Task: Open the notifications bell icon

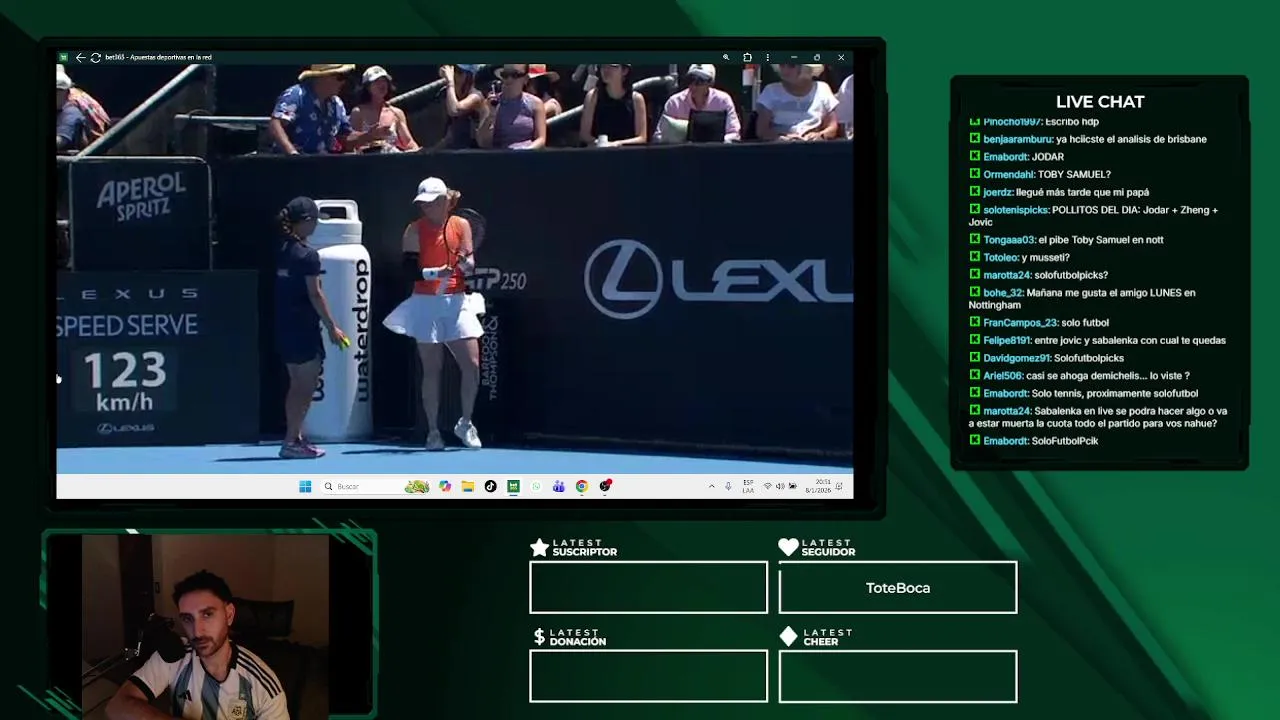Action: point(840,486)
